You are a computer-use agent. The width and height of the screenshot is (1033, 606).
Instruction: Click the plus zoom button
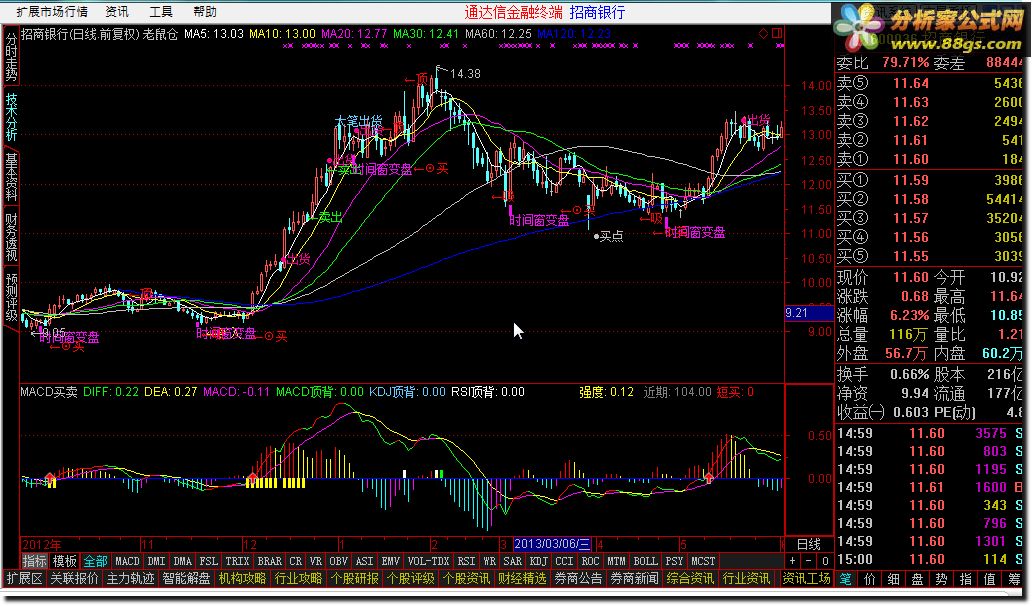coord(793,561)
